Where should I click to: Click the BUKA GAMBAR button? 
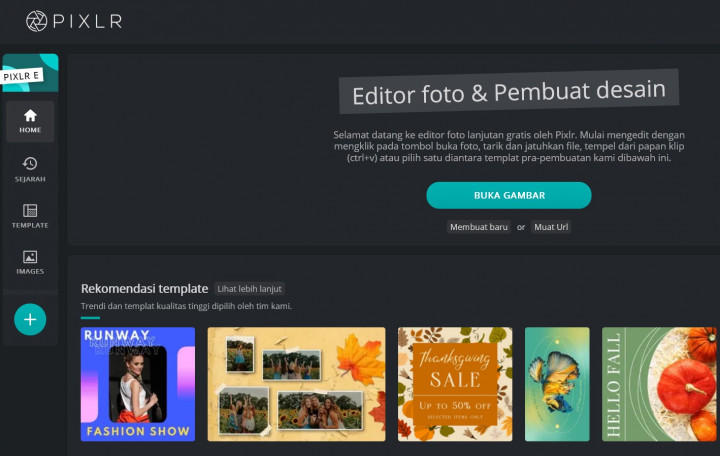coord(509,195)
